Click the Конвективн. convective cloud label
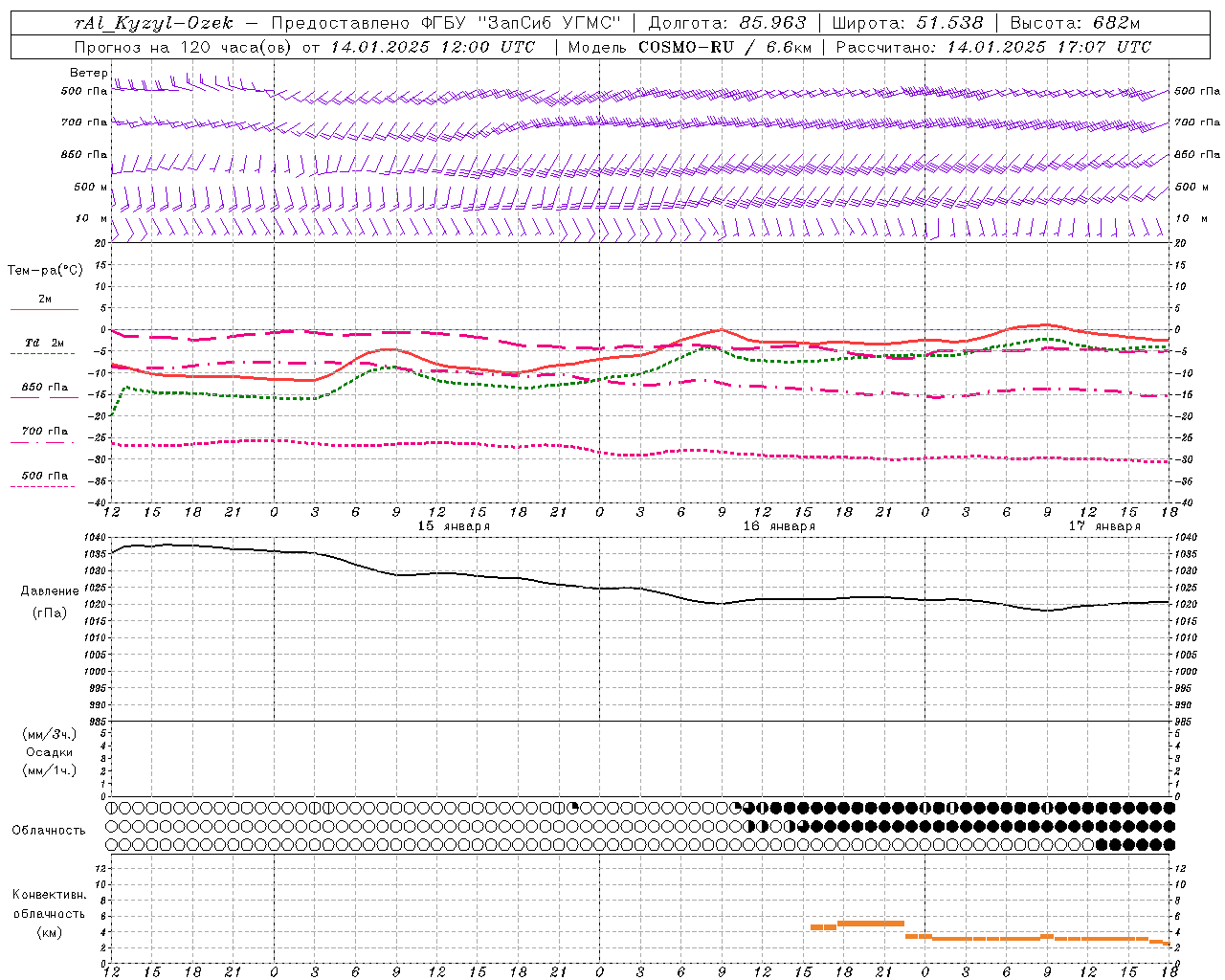 pyautogui.click(x=49, y=895)
